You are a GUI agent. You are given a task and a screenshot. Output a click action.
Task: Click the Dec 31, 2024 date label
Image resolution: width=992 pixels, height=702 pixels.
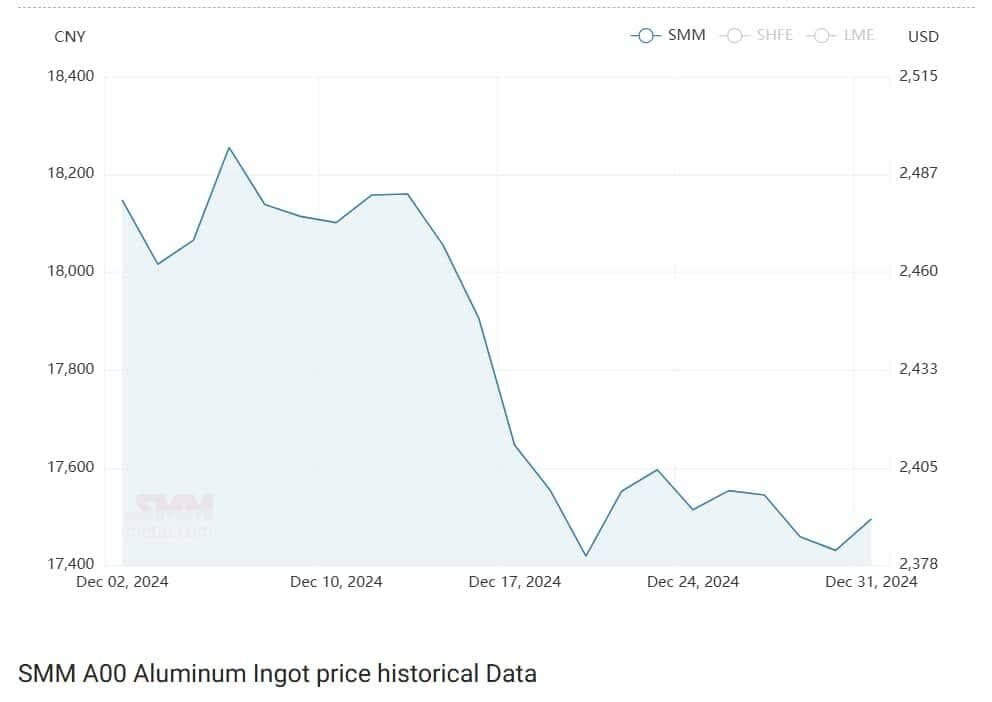(871, 582)
